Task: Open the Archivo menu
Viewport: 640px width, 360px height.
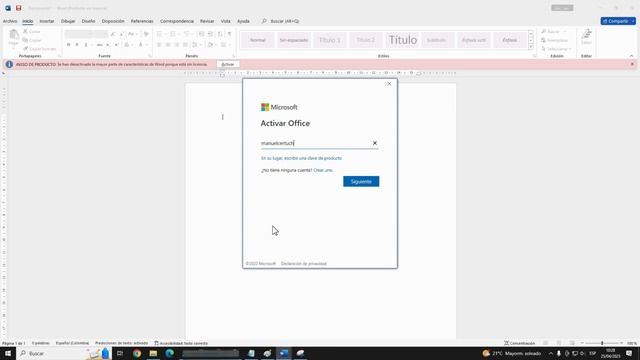Action: point(10,21)
